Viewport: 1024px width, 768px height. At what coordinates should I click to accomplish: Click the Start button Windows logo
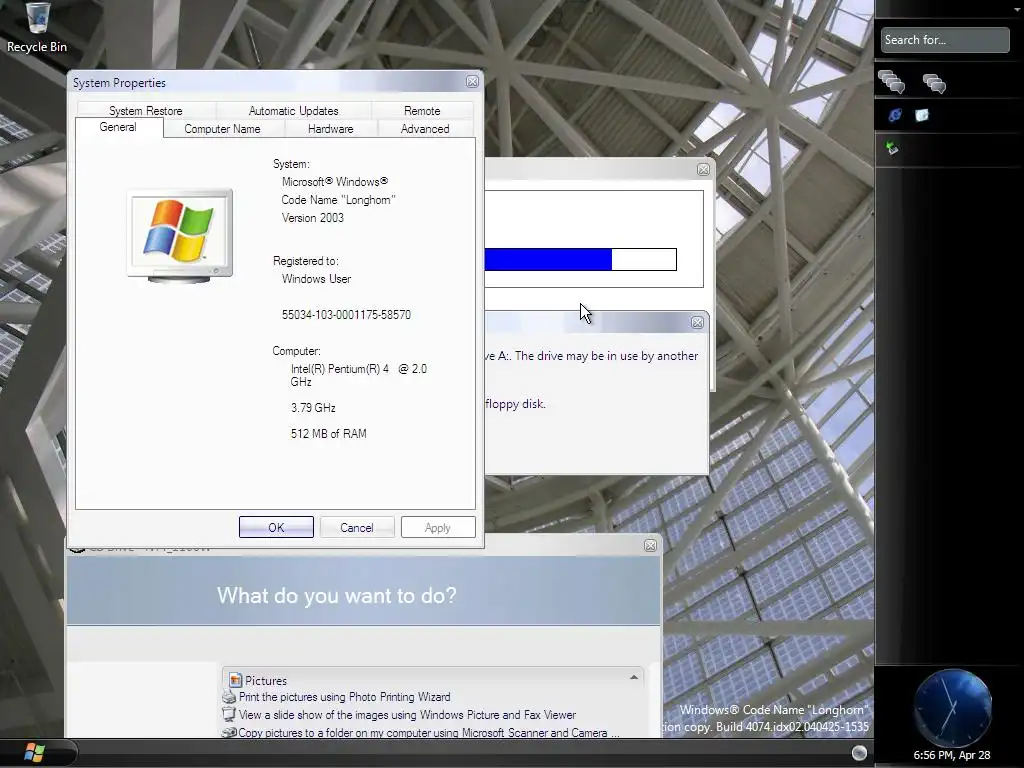[x=34, y=753]
